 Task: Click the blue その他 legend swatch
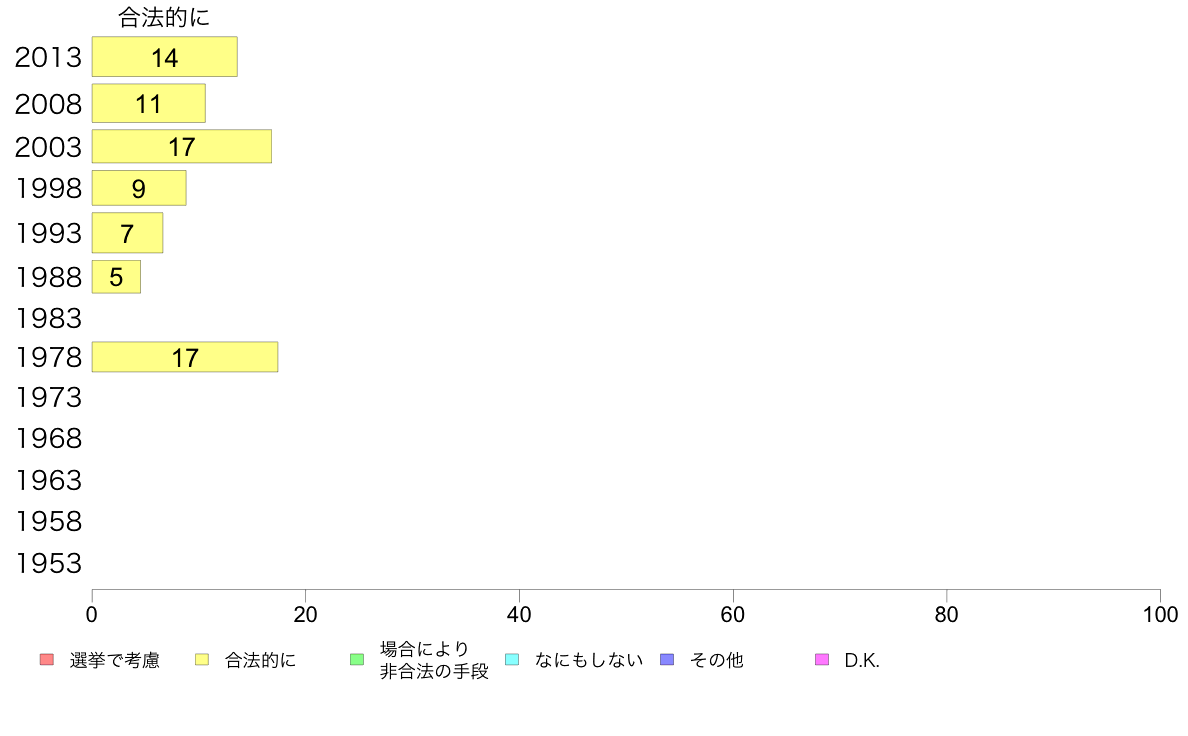[x=667, y=659]
